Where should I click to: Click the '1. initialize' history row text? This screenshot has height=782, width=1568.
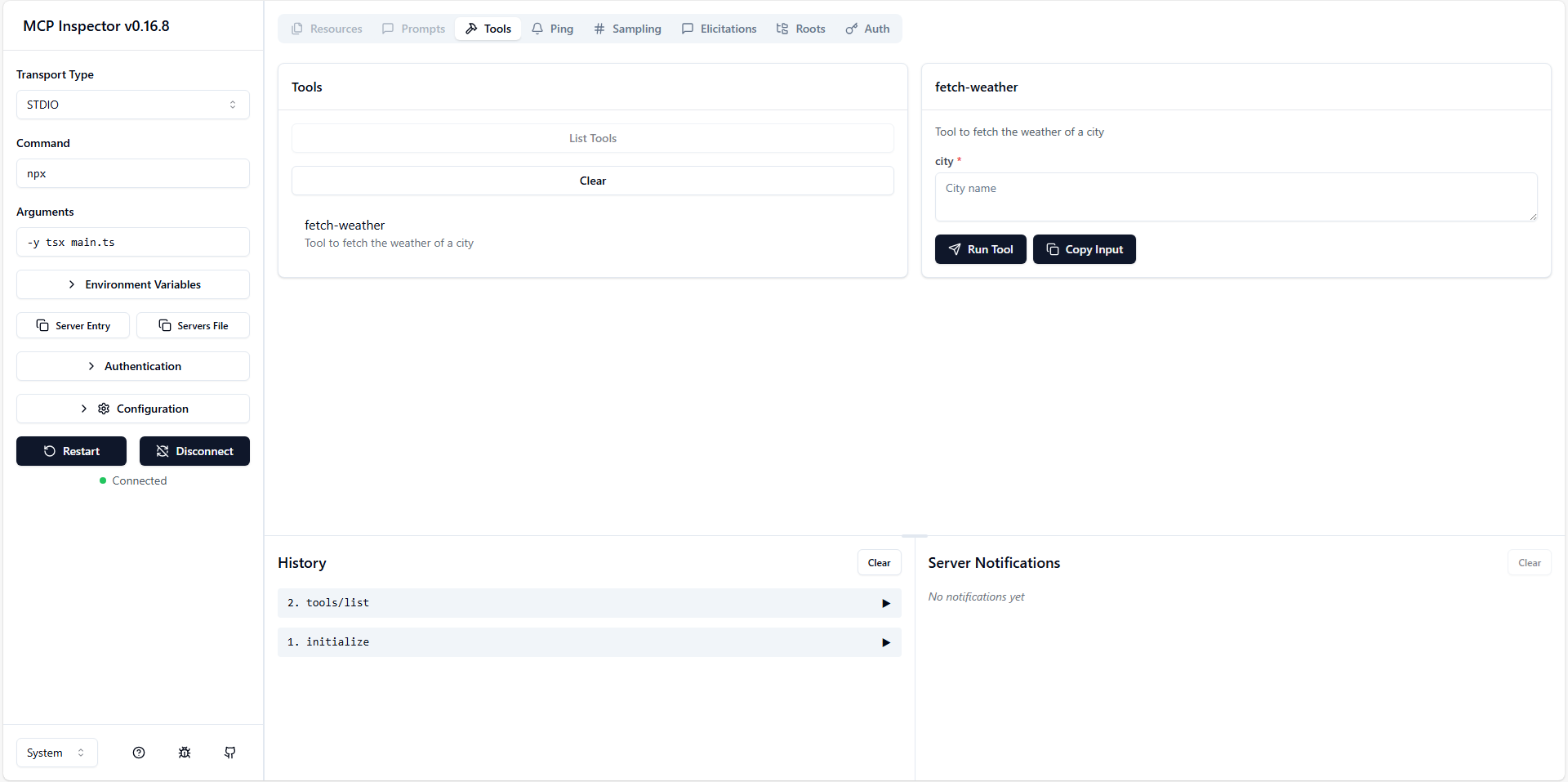coord(328,642)
